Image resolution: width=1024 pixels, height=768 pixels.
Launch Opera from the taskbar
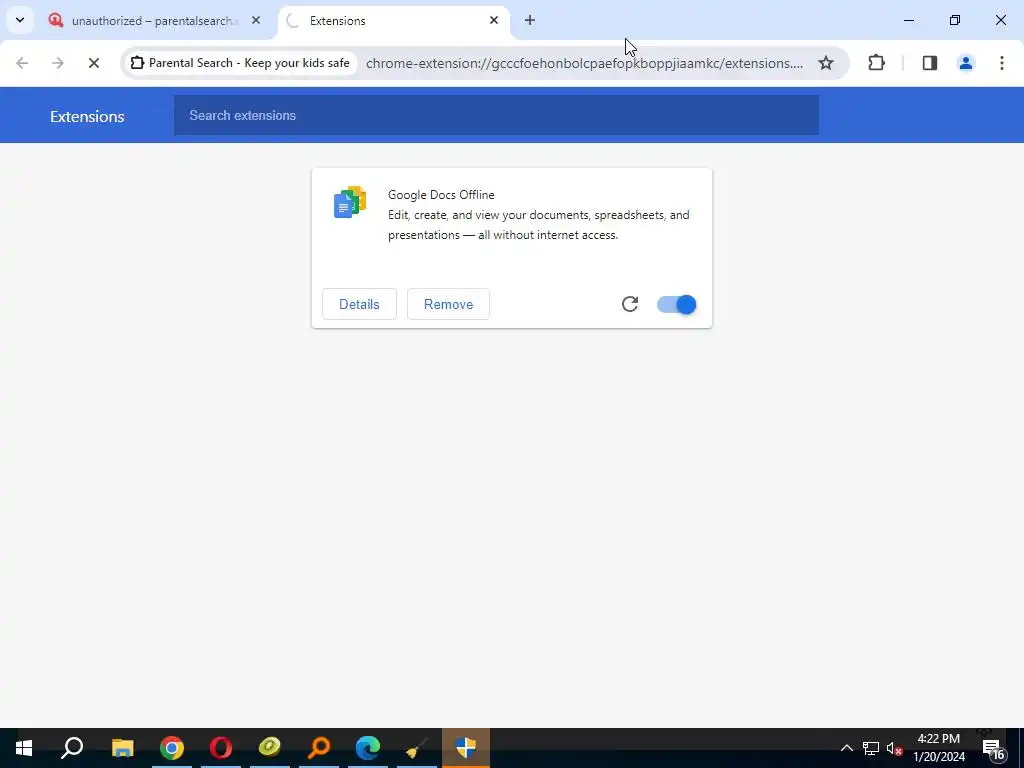click(x=221, y=748)
